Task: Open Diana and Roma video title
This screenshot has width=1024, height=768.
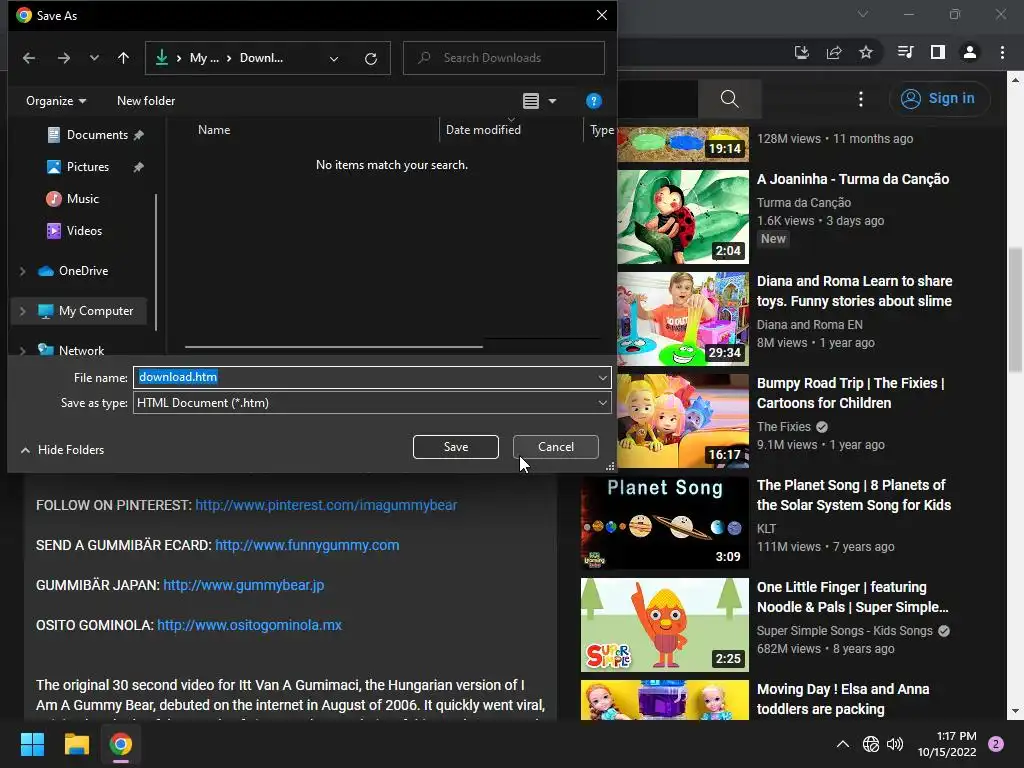Action: (x=854, y=291)
